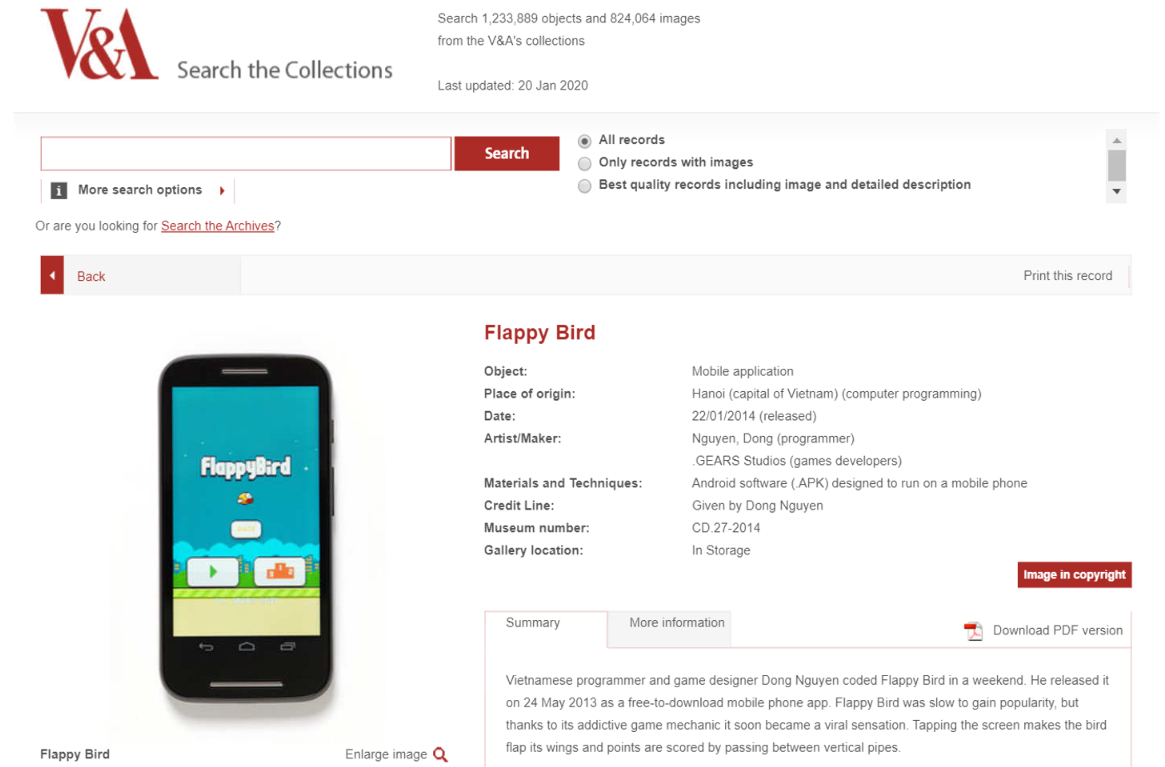
Task: Click the Image in copyright button
Action: pos(1074,575)
